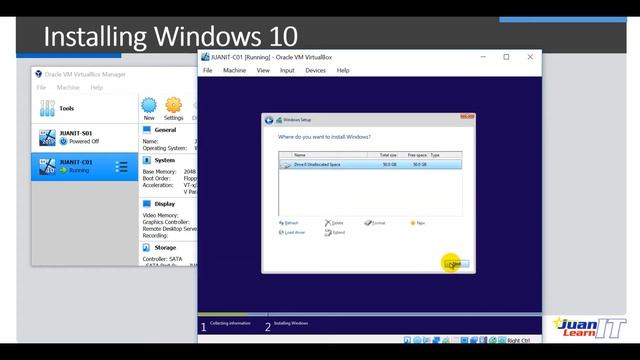640x360 pixels.
Task: Select the JUANIT-S01 powered-off virtual machine
Action: click(x=85, y=138)
